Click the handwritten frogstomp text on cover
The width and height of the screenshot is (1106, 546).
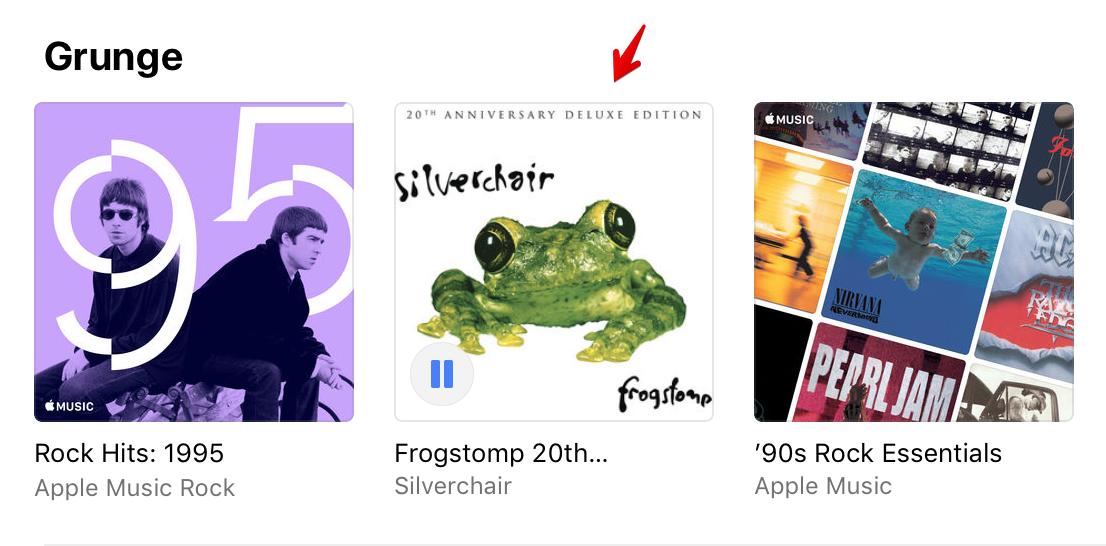point(664,395)
